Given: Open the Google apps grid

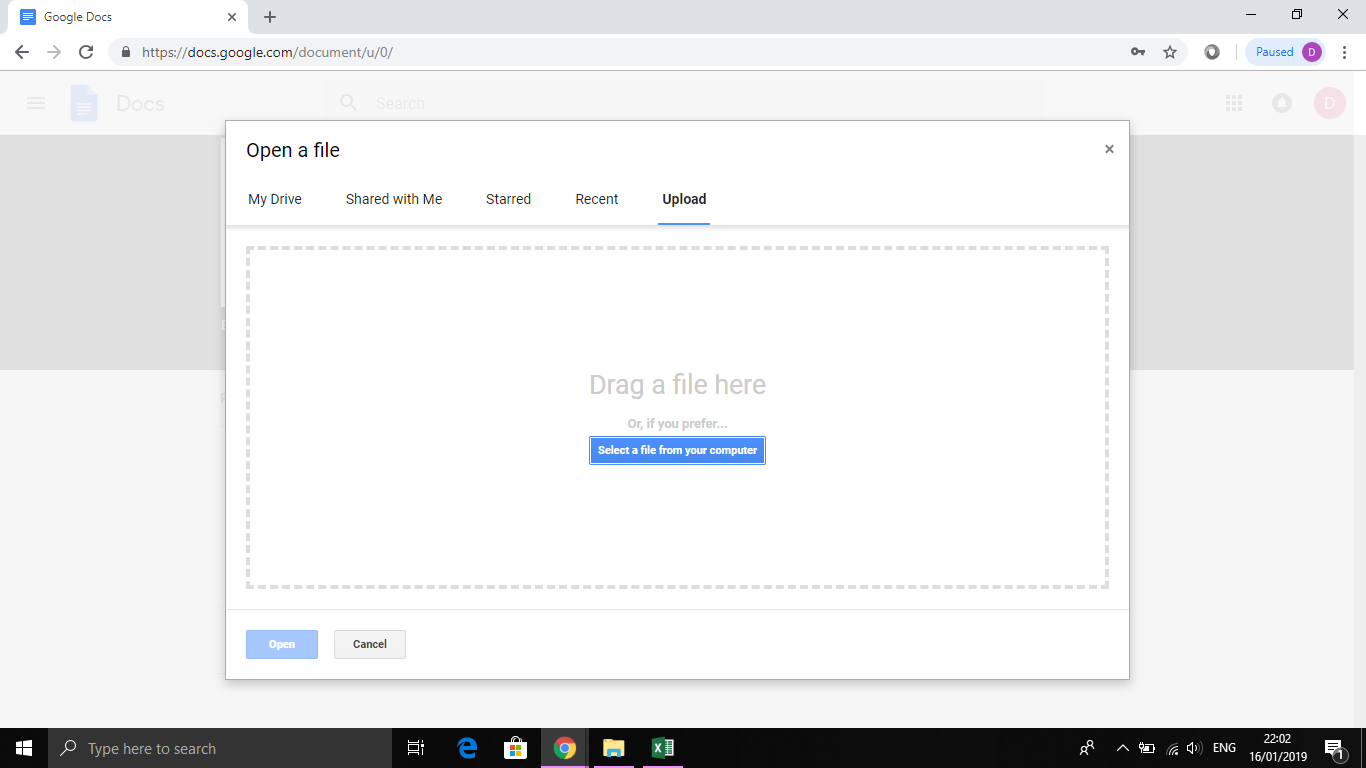Looking at the screenshot, I should (x=1234, y=103).
